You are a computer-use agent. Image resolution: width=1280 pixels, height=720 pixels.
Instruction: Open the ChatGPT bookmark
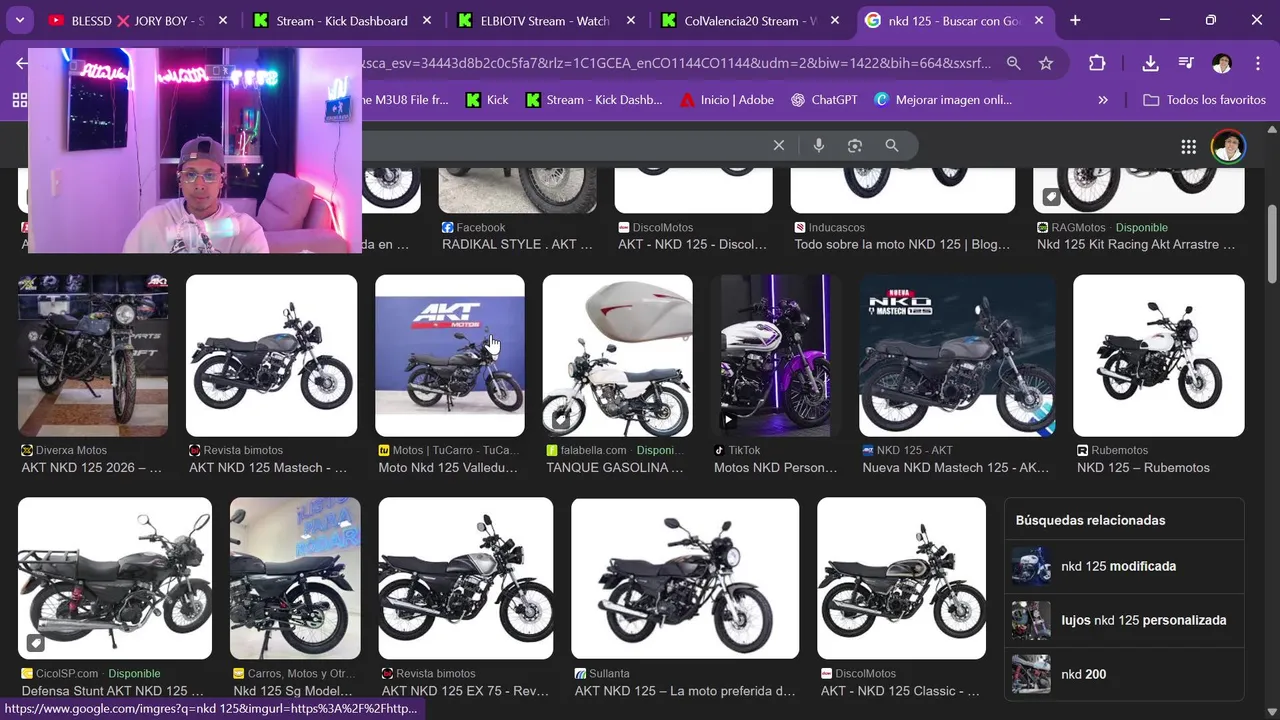coord(824,100)
